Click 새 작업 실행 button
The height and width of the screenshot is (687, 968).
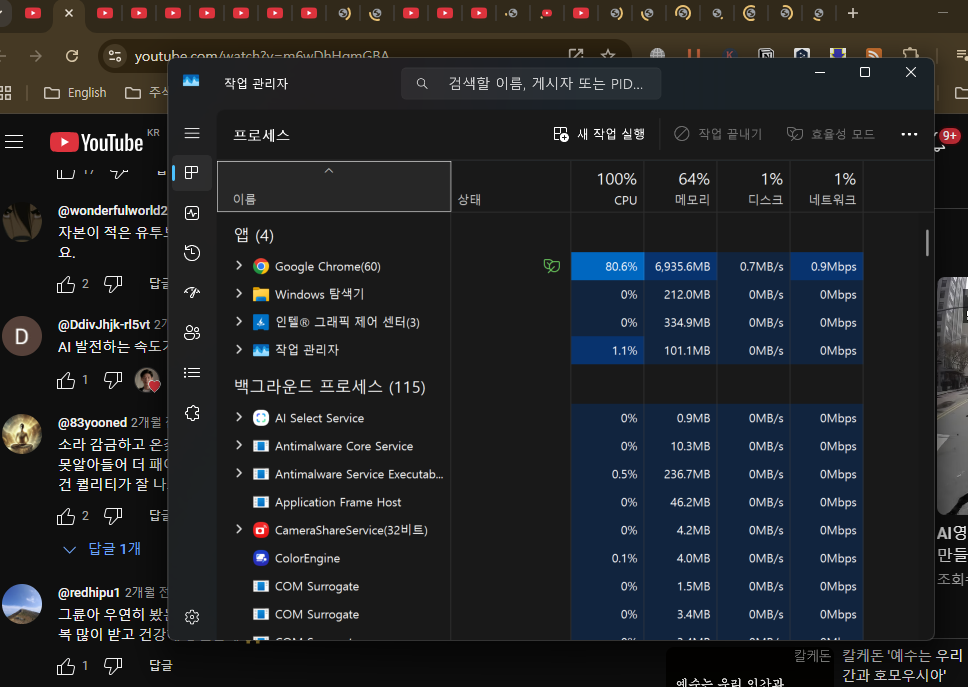click(599, 134)
